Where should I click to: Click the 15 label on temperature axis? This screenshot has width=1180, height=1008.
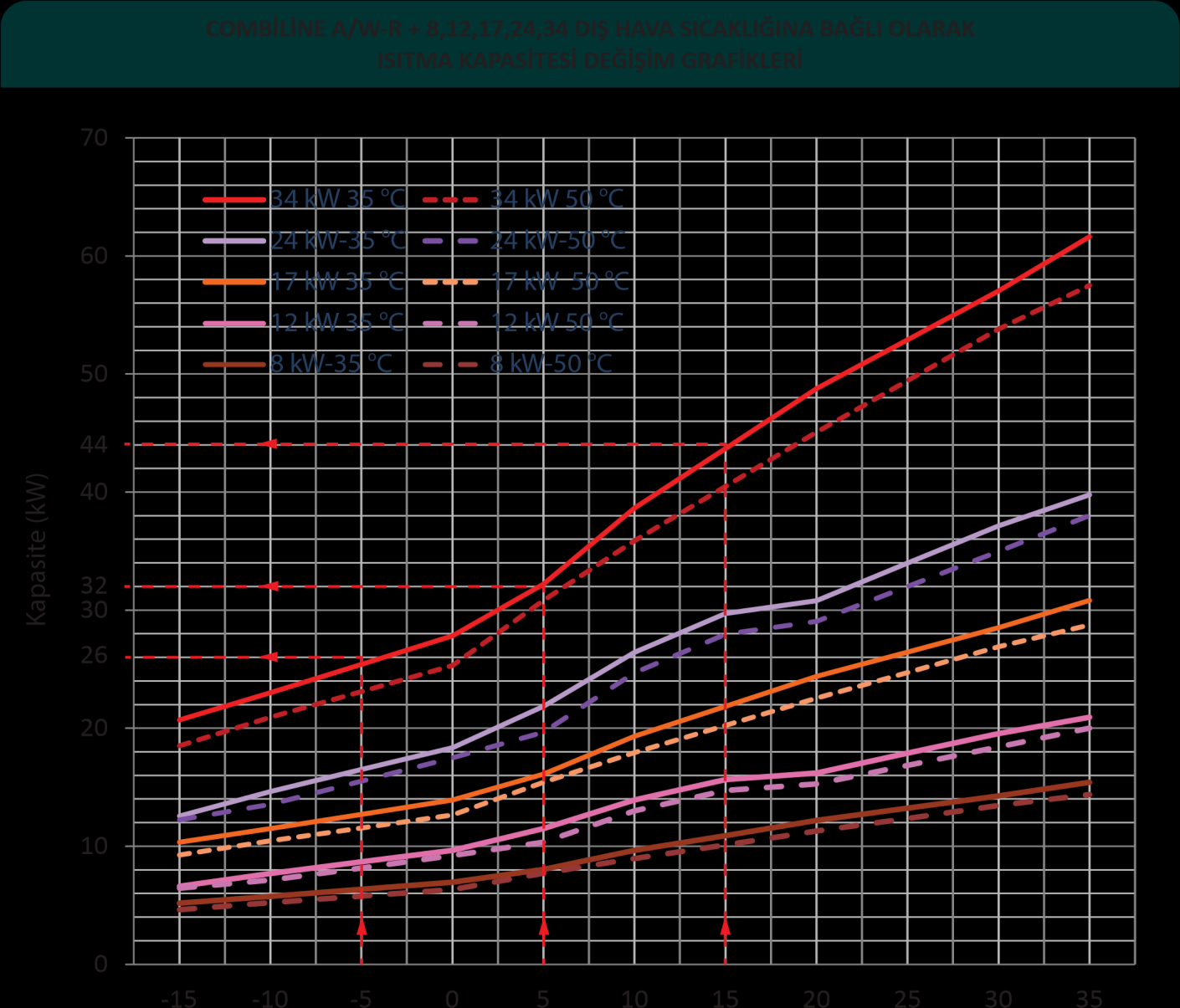[725, 998]
